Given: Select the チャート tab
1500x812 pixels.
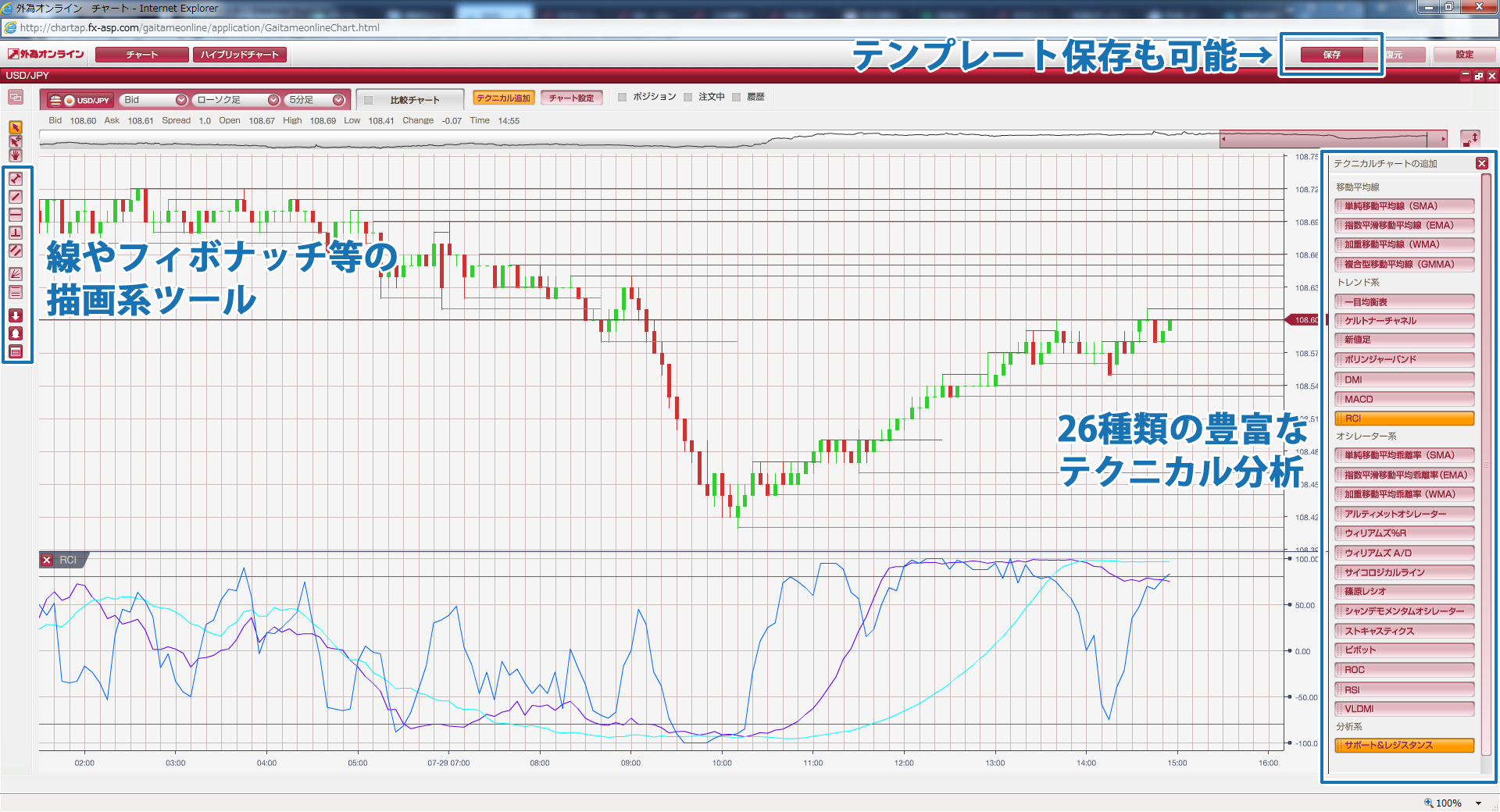Looking at the screenshot, I should (x=141, y=54).
